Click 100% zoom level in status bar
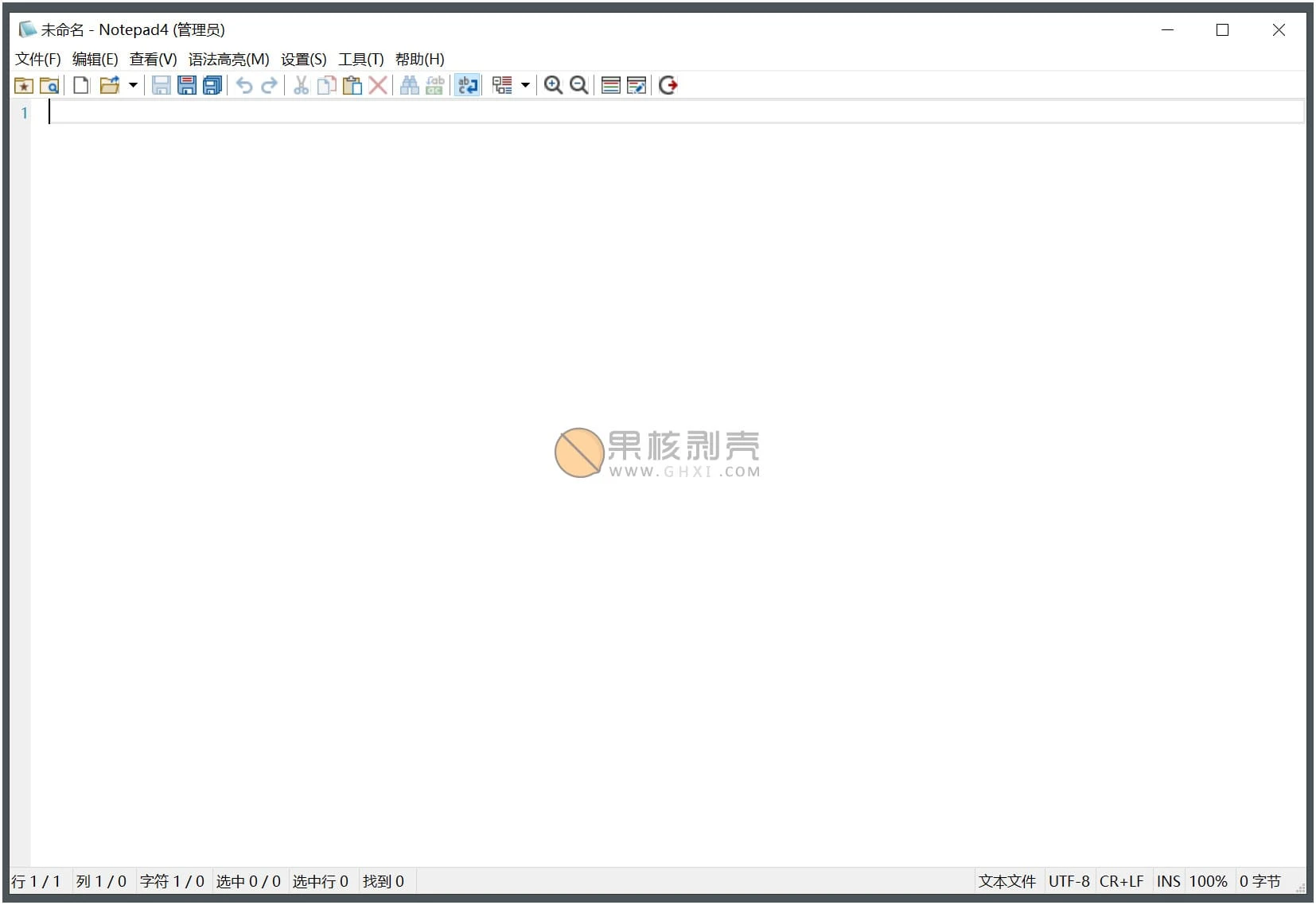The height and width of the screenshot is (905, 1316). 1208,881
